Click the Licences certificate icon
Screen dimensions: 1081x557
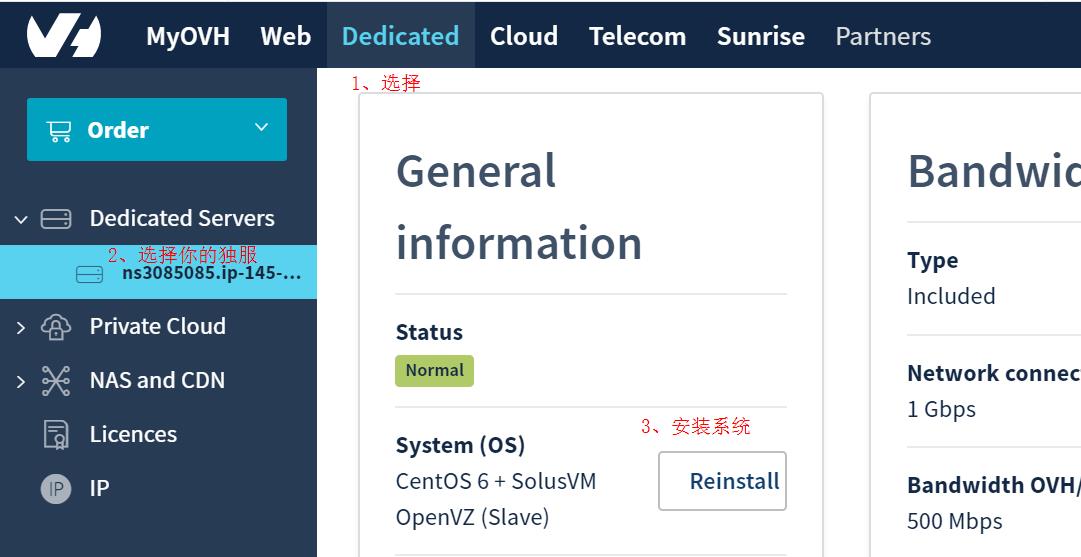click(56, 434)
